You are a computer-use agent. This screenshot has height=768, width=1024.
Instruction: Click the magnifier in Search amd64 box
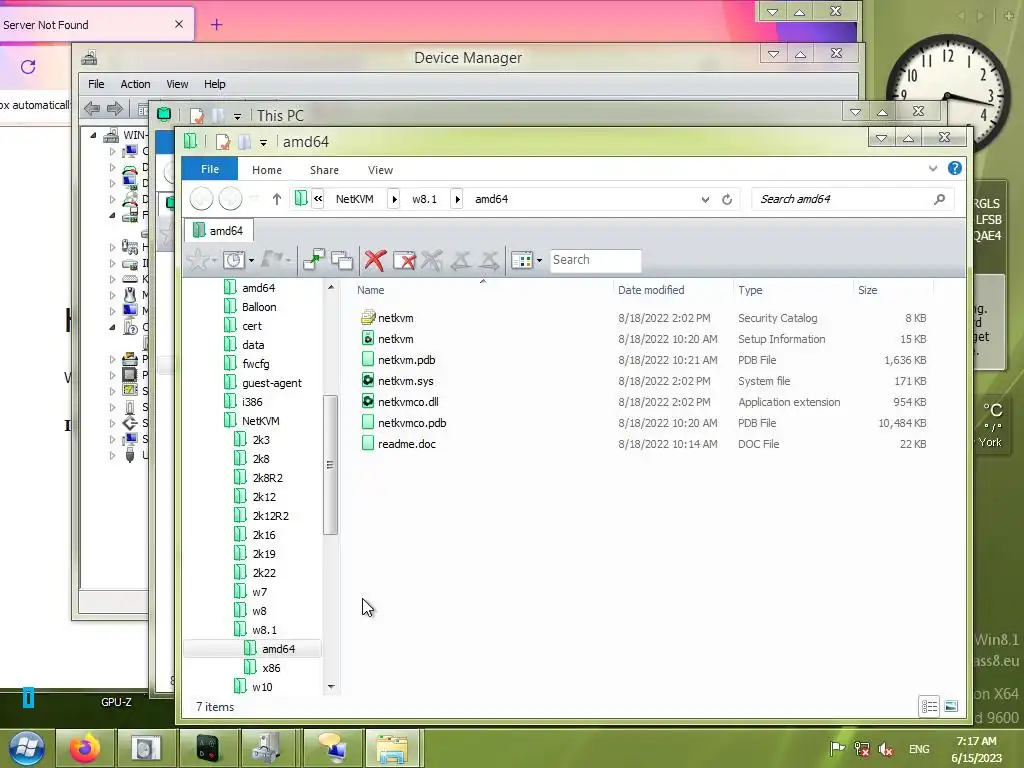tap(939, 199)
